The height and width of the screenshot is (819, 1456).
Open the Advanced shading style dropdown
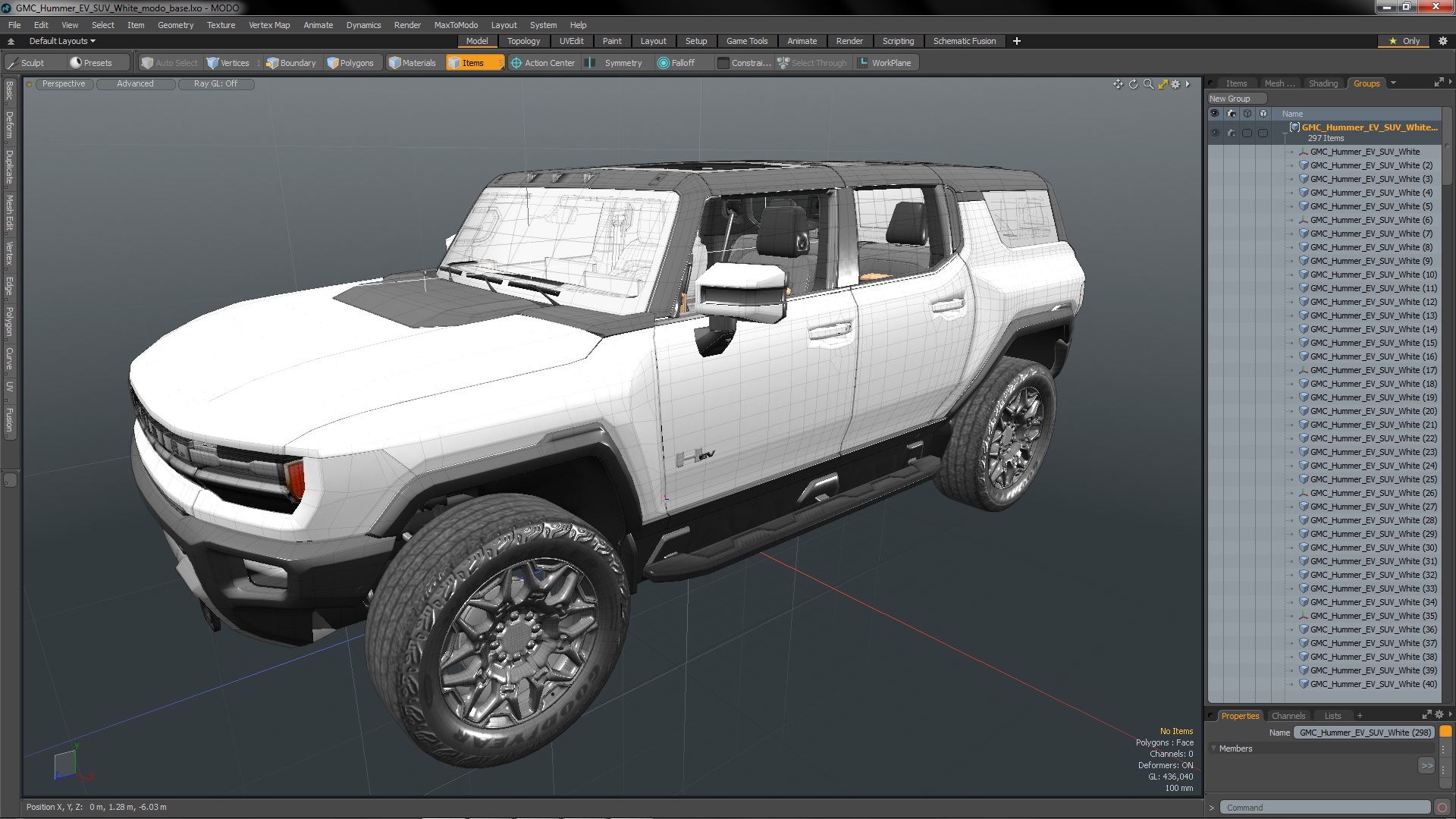135,84
